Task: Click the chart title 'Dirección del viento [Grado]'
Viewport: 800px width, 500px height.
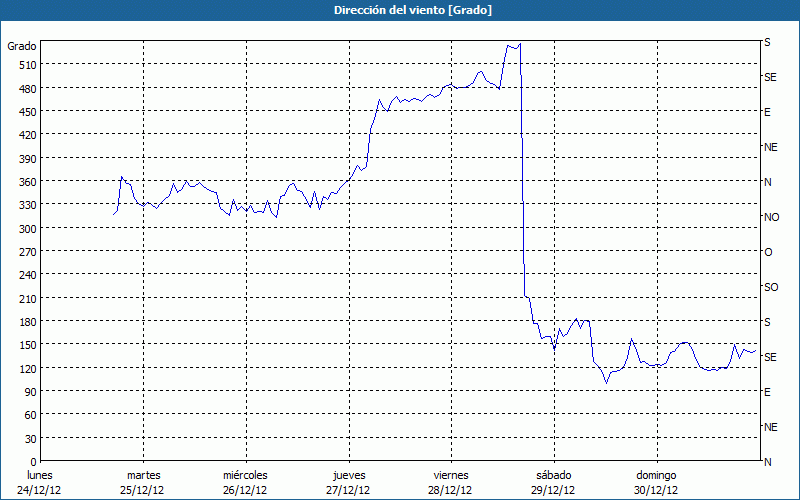Action: point(399,9)
